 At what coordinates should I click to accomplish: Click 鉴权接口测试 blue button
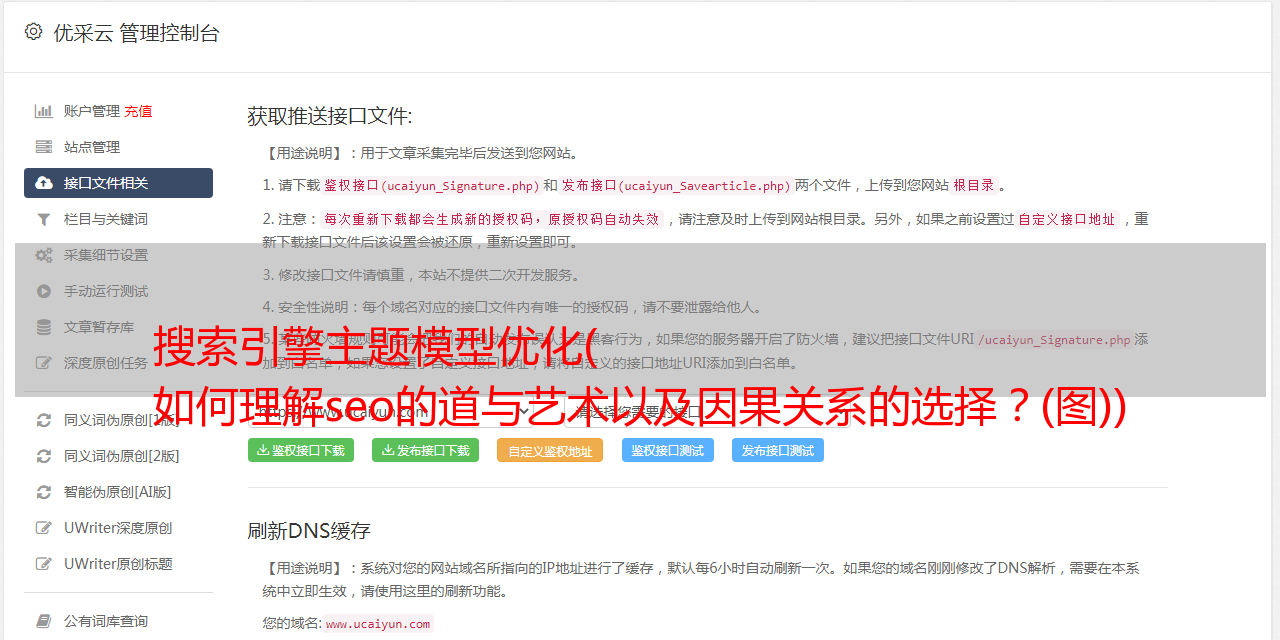point(668,450)
